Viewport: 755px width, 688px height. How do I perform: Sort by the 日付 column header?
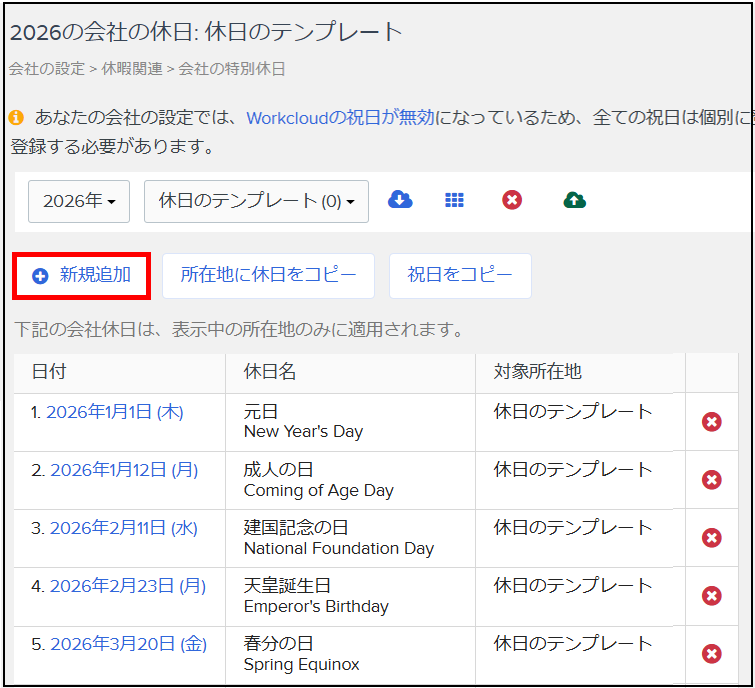(x=49, y=372)
